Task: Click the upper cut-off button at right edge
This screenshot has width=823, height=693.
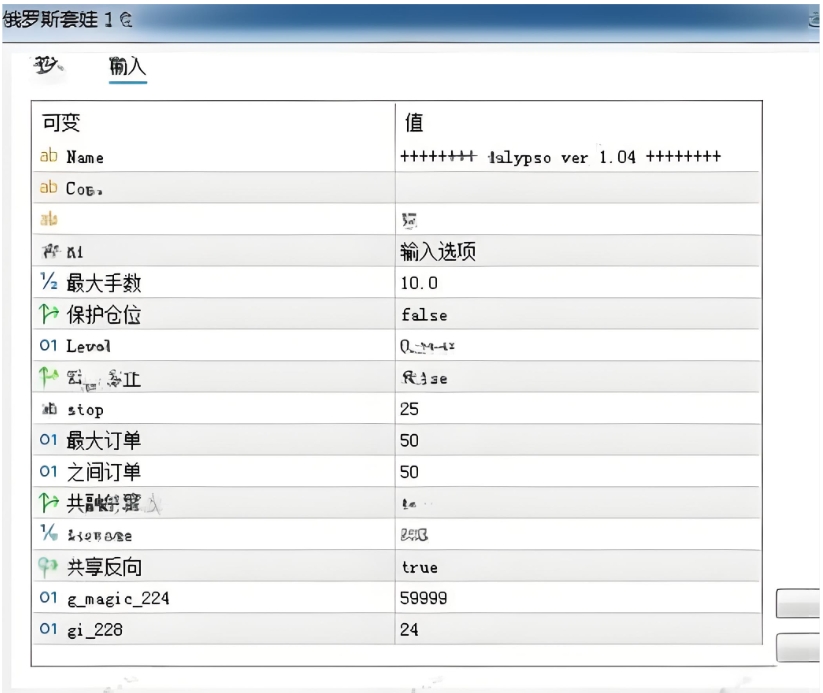Action: [x=798, y=603]
